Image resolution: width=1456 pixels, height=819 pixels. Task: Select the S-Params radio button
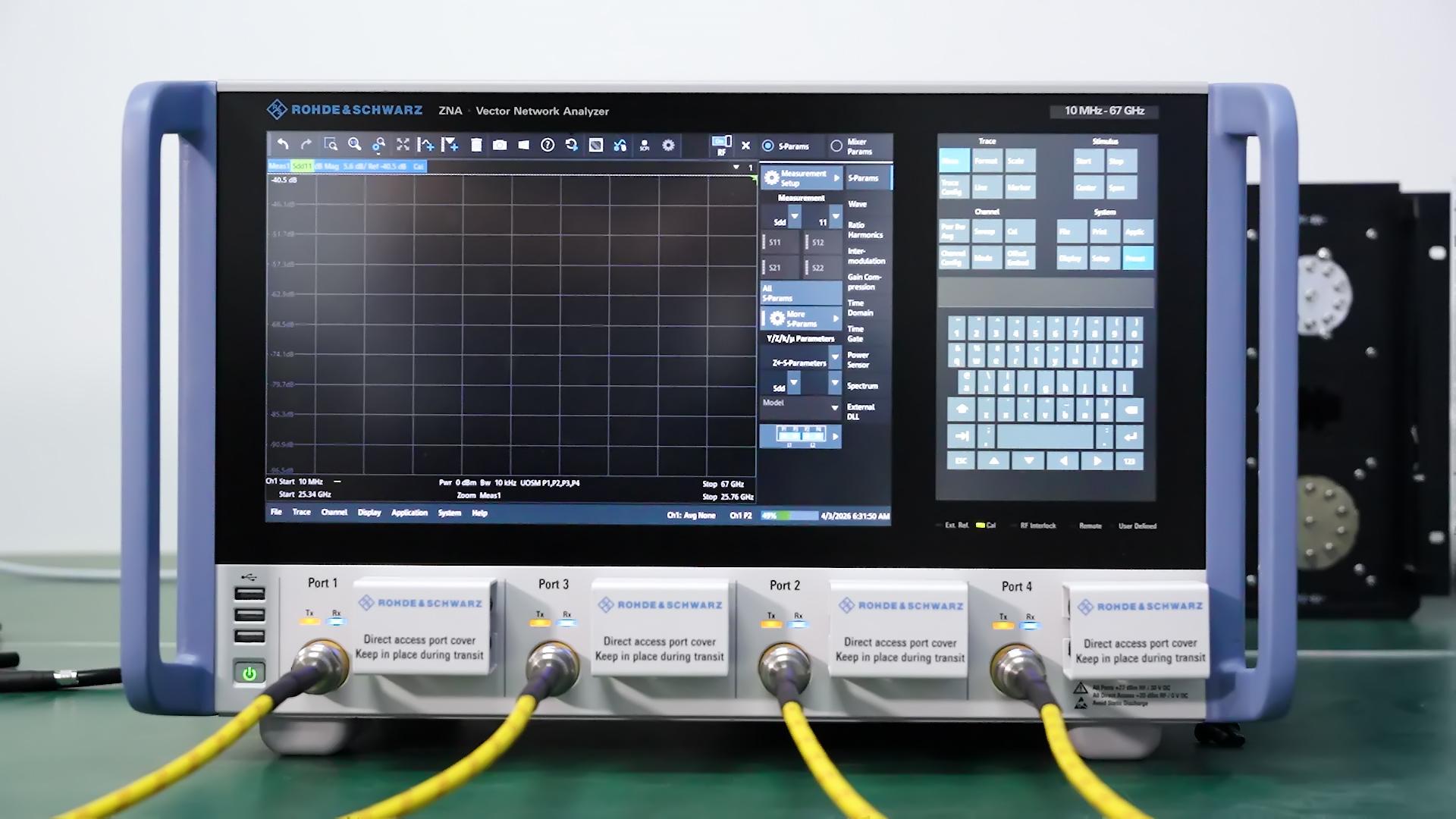click(x=768, y=146)
